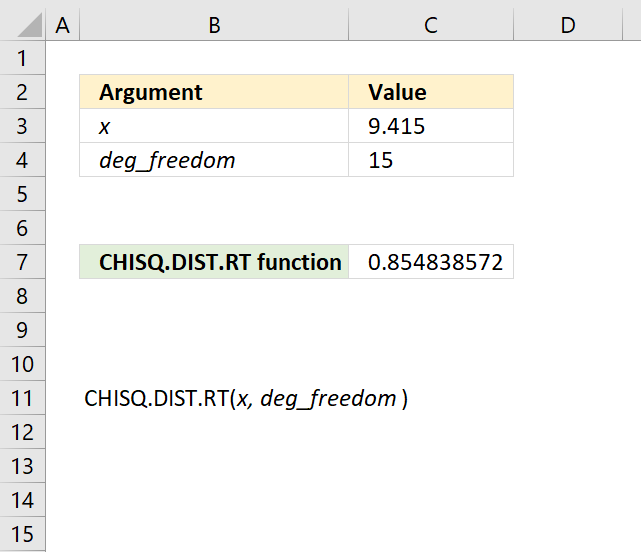Click the deg_freedom label cell
Screen dimensions: 641x552
pyautogui.click(x=214, y=160)
